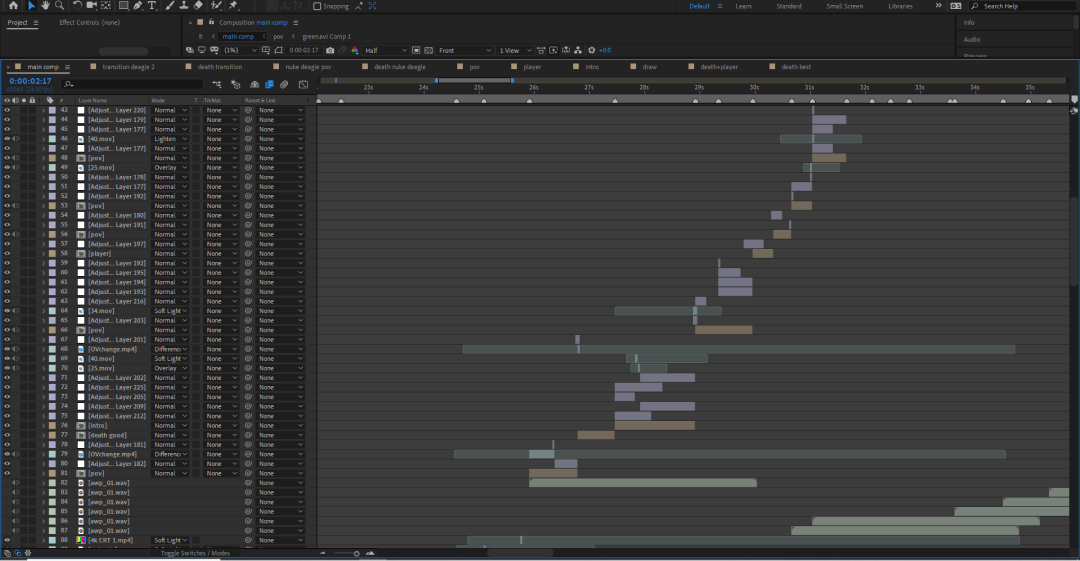This screenshot has height=561, width=1080.
Task: Switch to death transition timeline tab
Action: (220, 67)
